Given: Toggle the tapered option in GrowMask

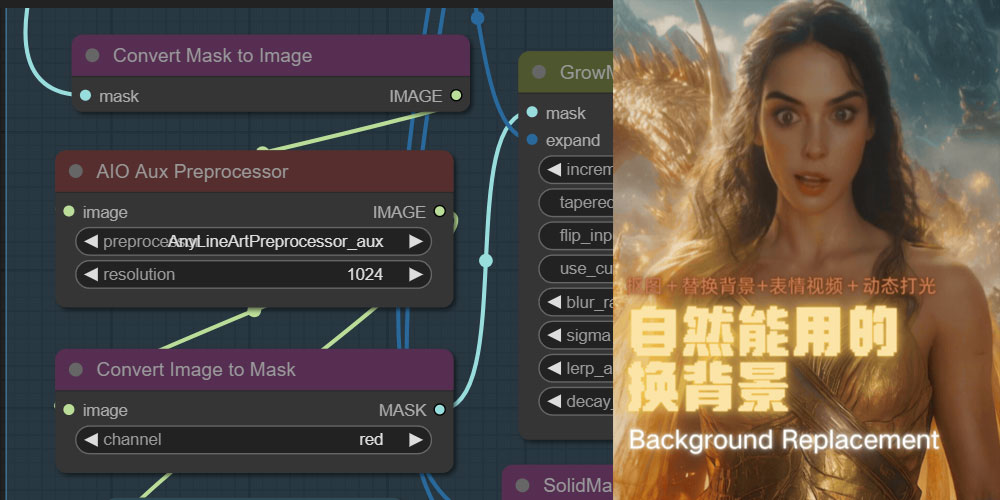Looking at the screenshot, I should click(x=577, y=203).
